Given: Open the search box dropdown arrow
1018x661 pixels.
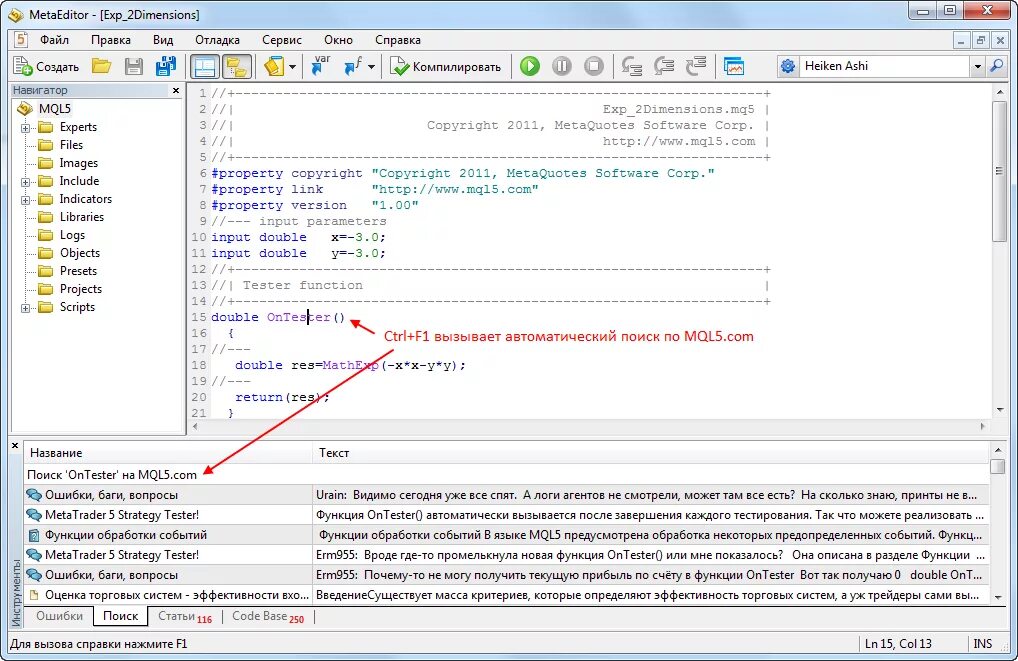Looking at the screenshot, I should click(x=977, y=66).
